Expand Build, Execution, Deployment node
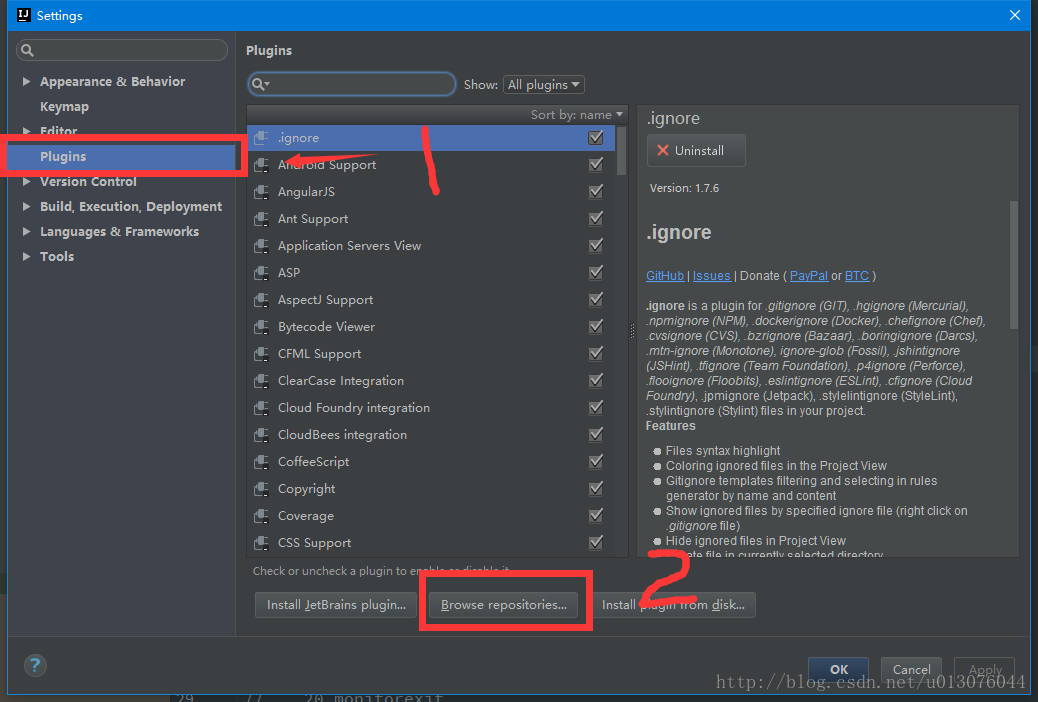 26,207
